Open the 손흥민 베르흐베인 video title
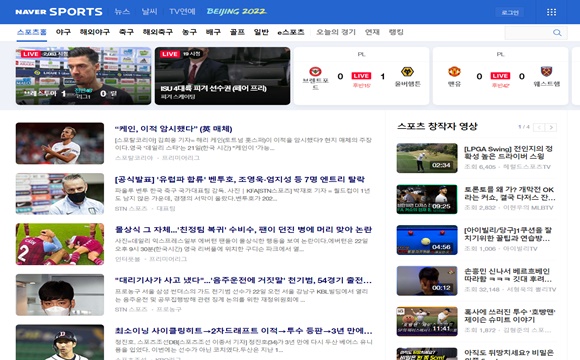Image resolution: width=580 pixels, height=360 pixels. [508, 275]
